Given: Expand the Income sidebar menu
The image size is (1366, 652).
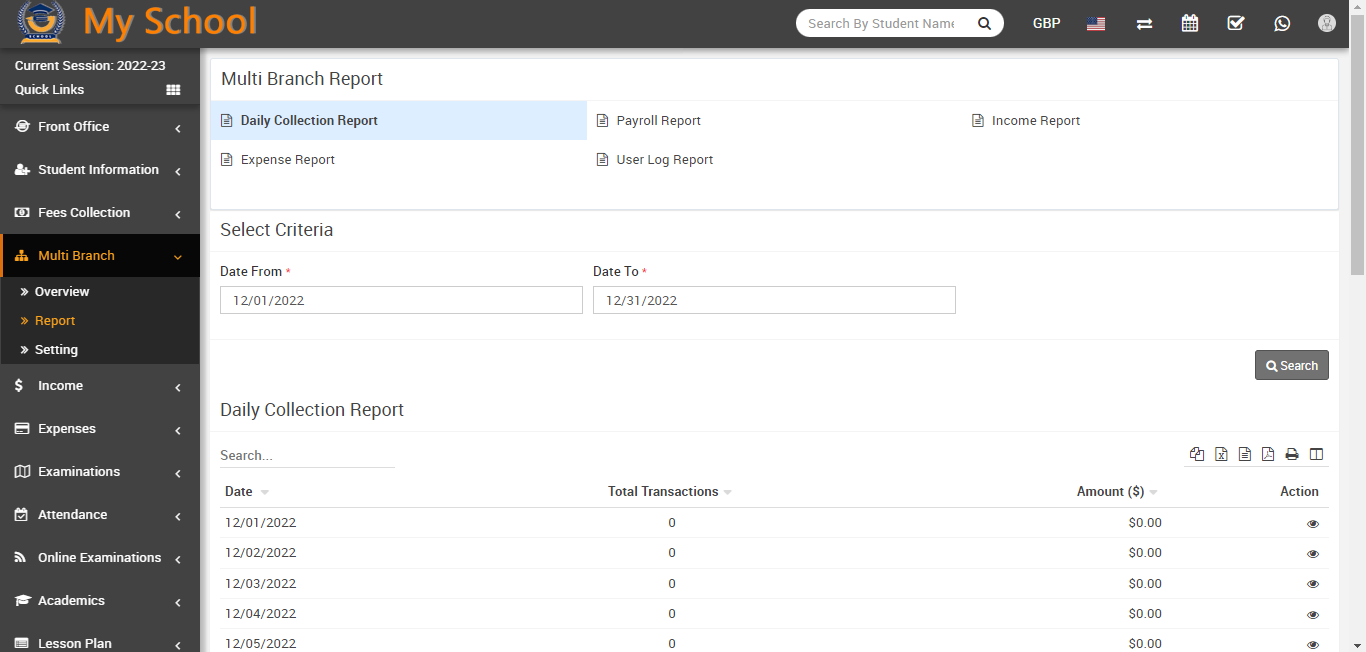Looking at the screenshot, I should pos(100,386).
